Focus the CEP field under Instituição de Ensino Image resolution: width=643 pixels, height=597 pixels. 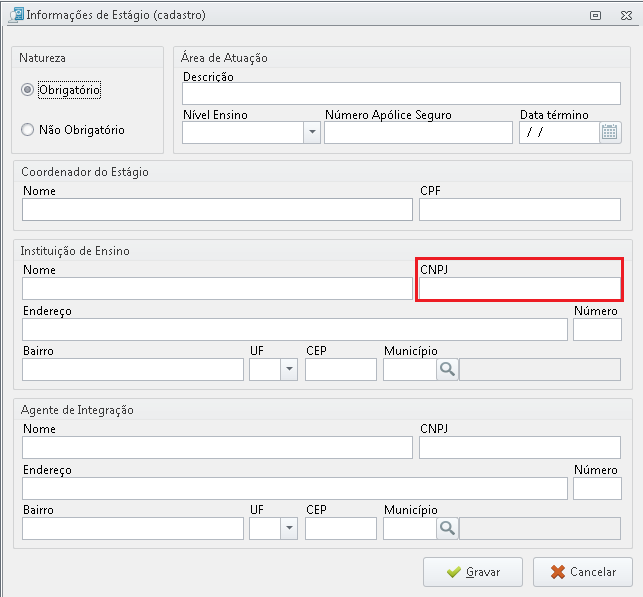[x=341, y=369]
